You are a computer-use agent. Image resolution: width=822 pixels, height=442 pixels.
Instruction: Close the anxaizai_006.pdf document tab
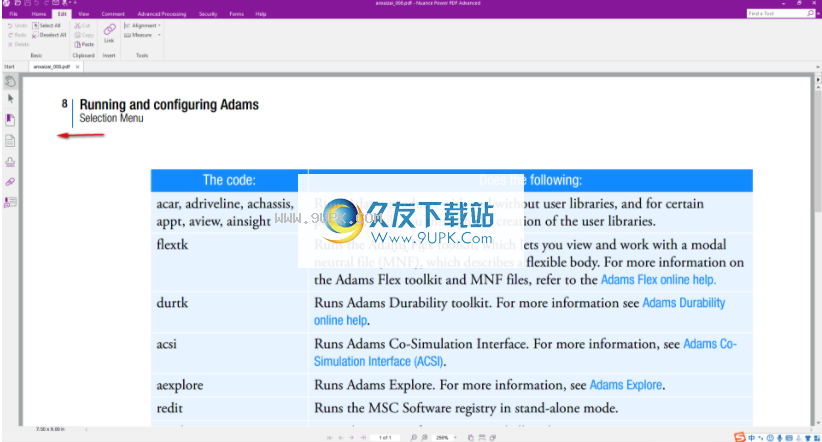(x=78, y=67)
